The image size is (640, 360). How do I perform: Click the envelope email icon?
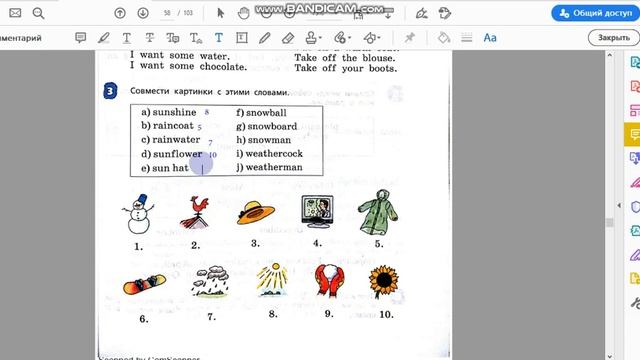(15, 13)
